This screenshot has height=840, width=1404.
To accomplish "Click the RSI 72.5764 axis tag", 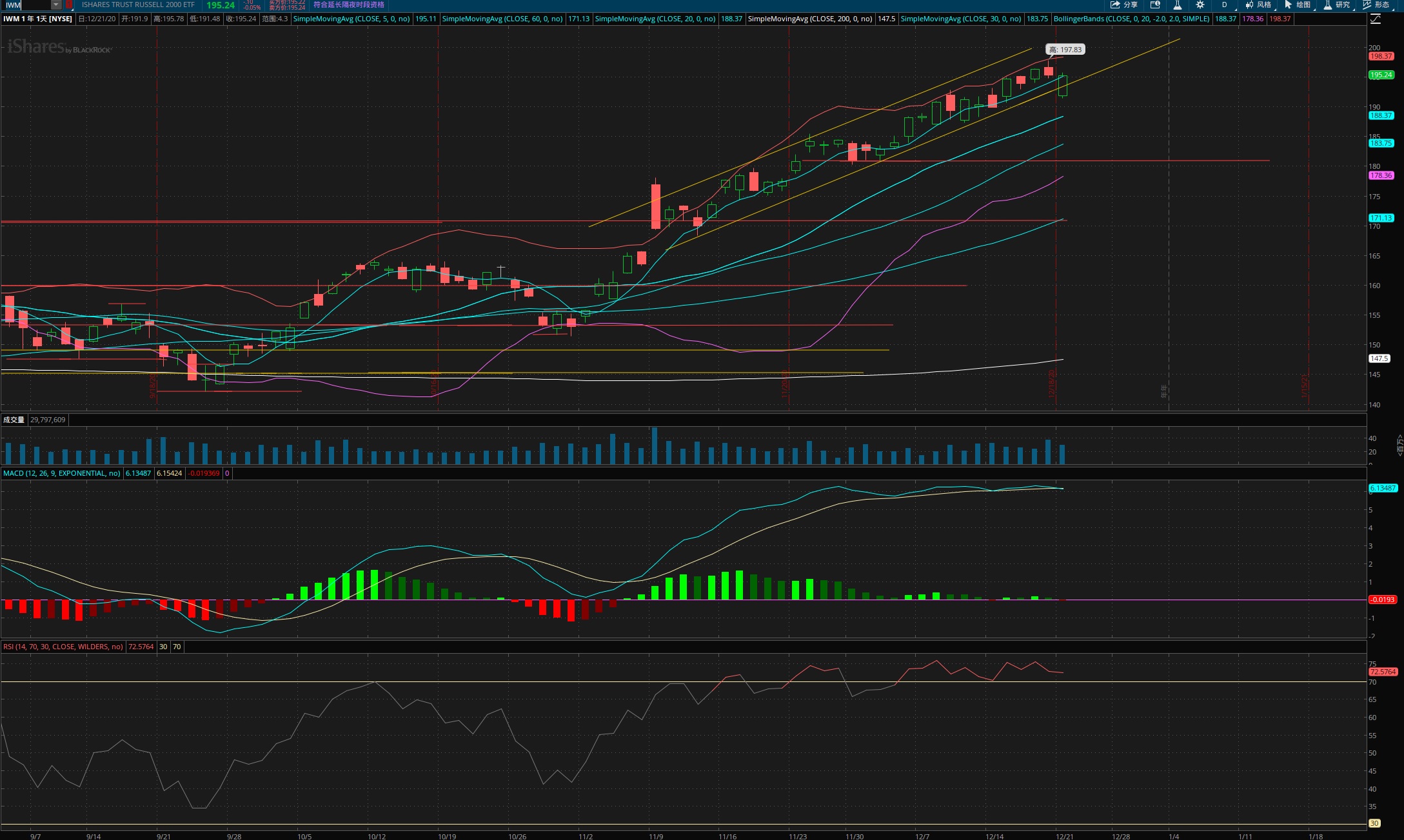I will pos(1383,672).
